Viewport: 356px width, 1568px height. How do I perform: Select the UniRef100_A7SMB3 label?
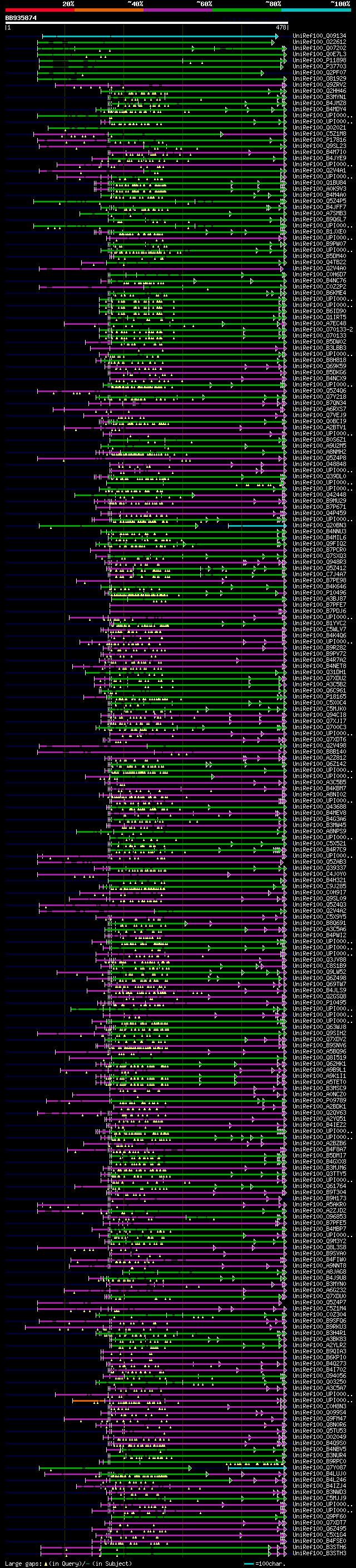(319, 213)
